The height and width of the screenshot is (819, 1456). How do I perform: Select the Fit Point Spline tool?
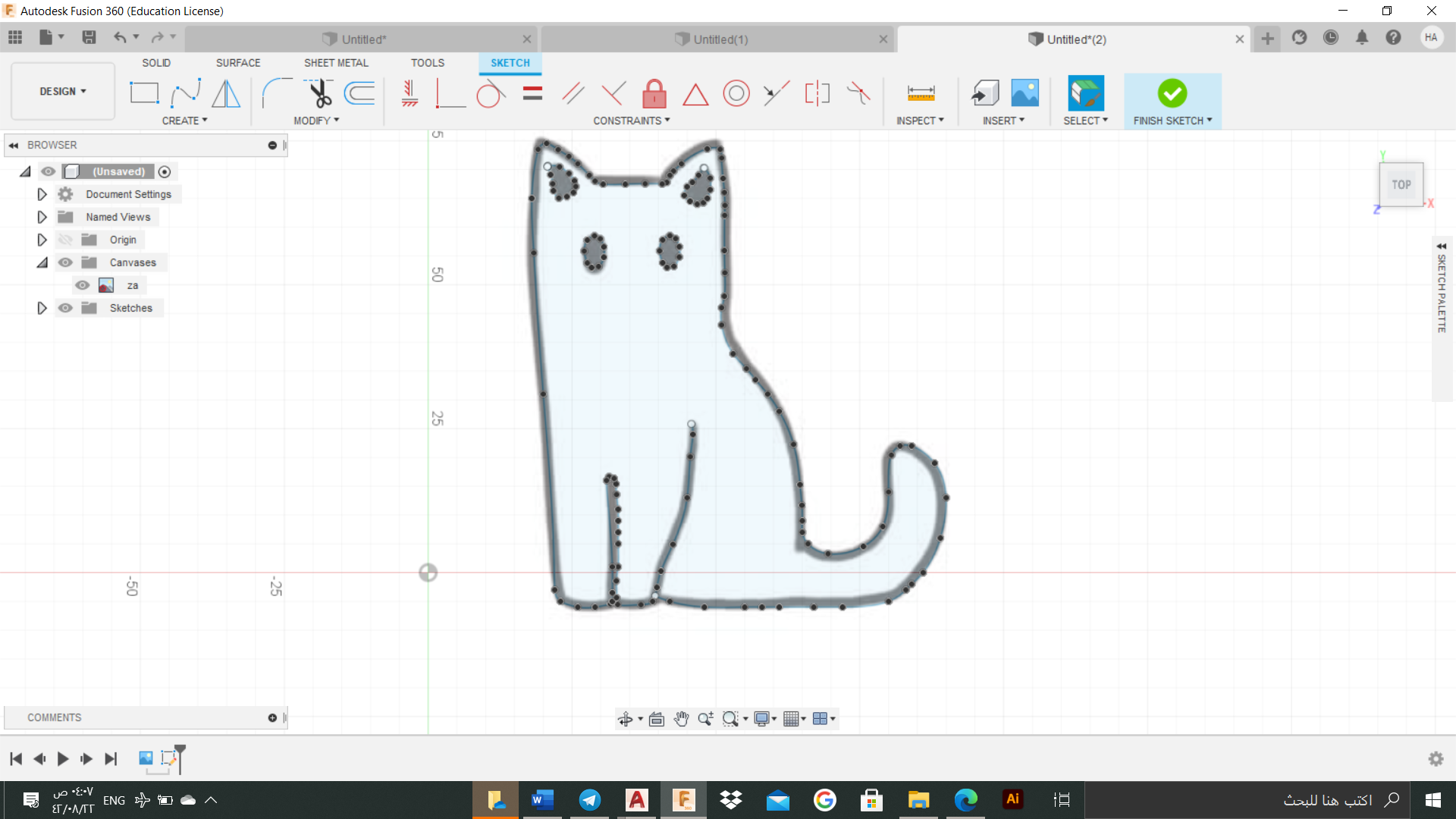click(186, 93)
